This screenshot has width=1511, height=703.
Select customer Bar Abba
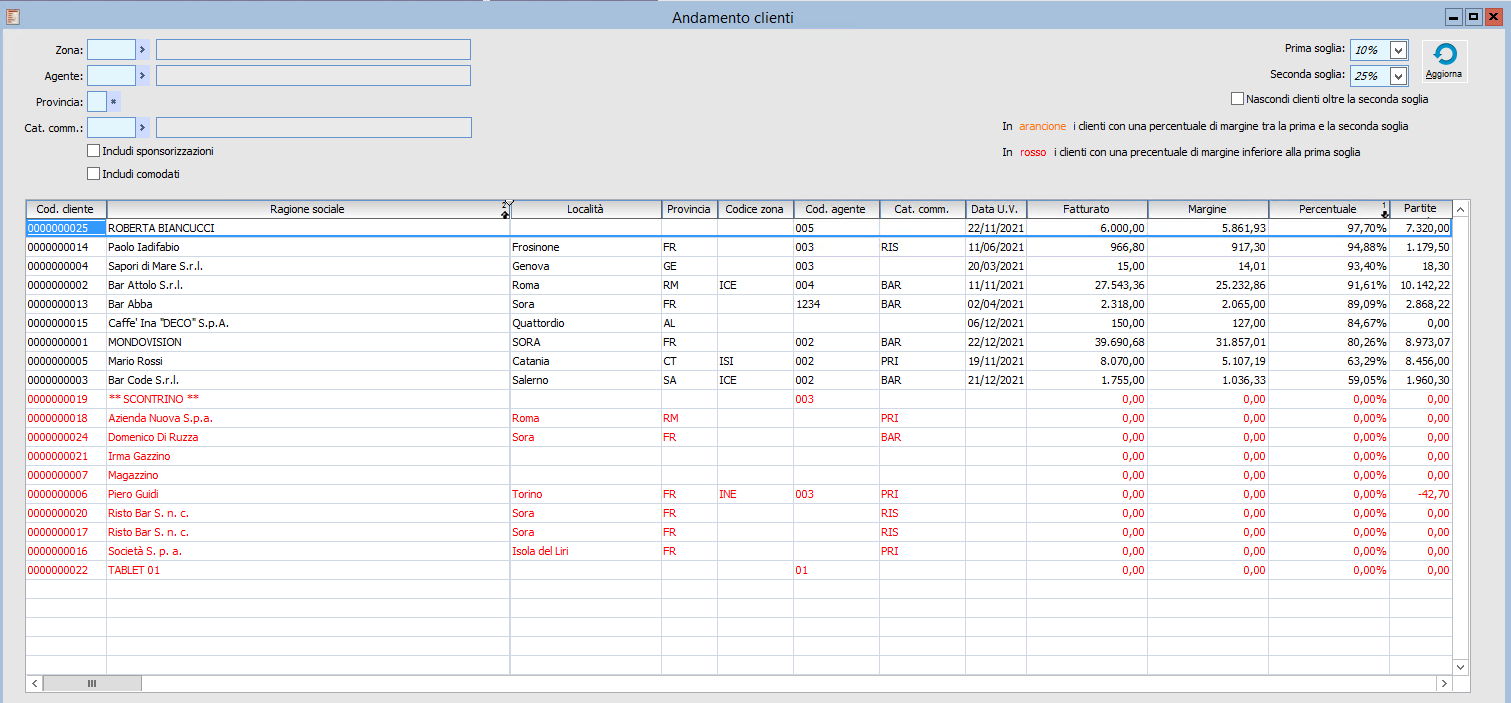(129, 304)
